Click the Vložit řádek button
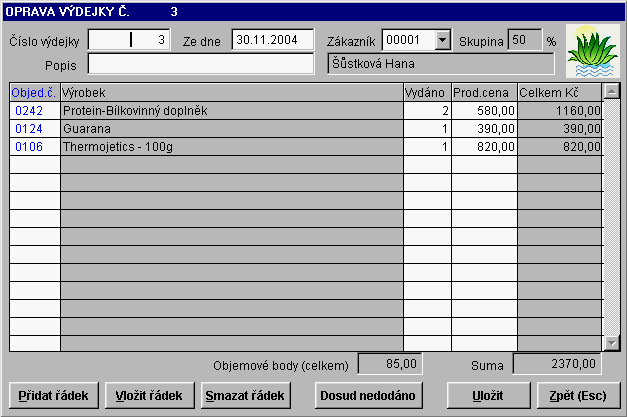 click(149, 395)
